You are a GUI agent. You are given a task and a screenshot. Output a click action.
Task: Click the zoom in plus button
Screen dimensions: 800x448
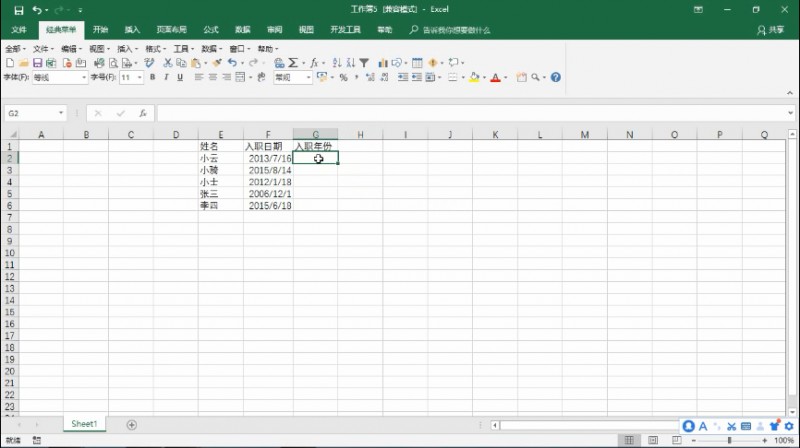point(764,440)
